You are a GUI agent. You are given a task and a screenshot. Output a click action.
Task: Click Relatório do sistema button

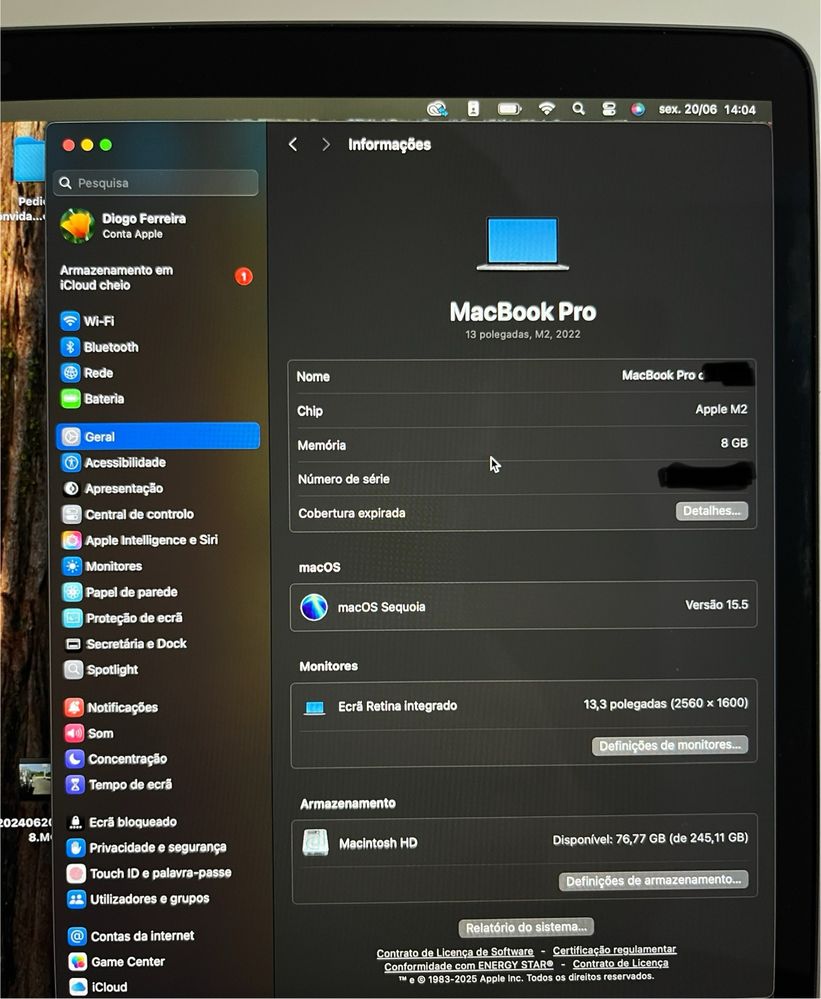pyautogui.click(x=526, y=927)
